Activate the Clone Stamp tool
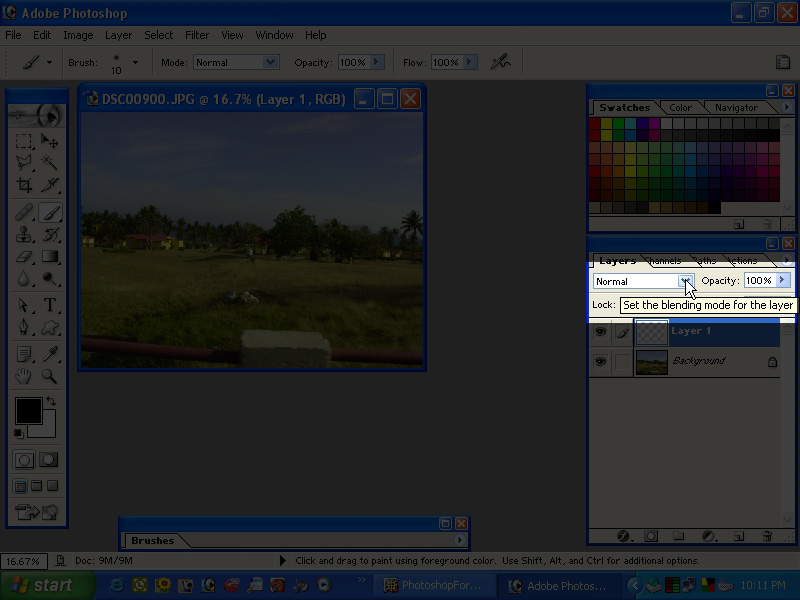 (22, 234)
